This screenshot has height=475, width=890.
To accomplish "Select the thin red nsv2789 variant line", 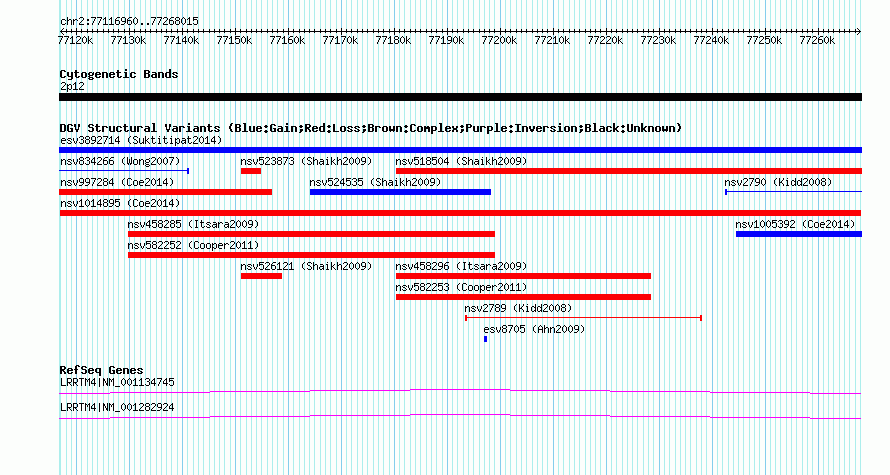I will click(583, 318).
